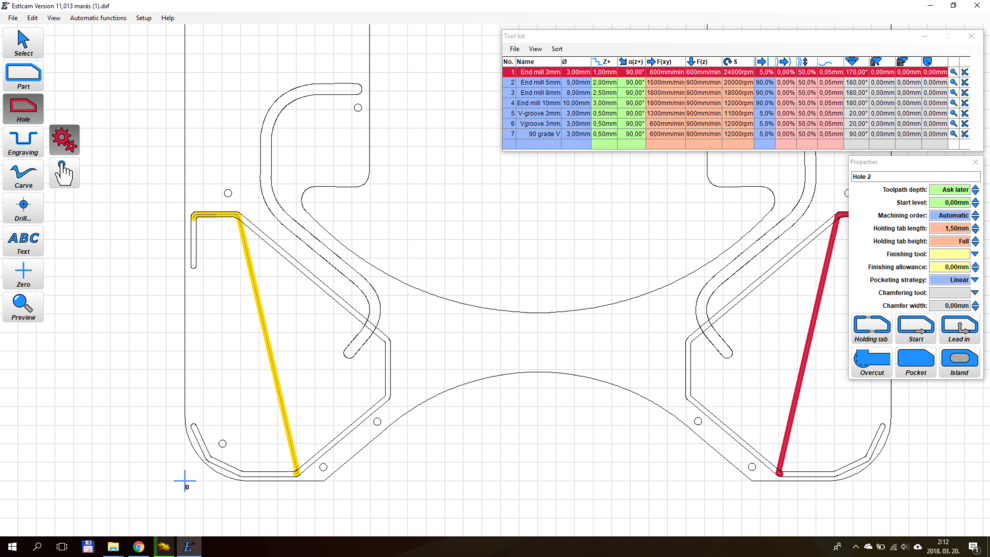Screen dimensions: 990x557
Task: Click the Zero point tool
Action: (23, 274)
